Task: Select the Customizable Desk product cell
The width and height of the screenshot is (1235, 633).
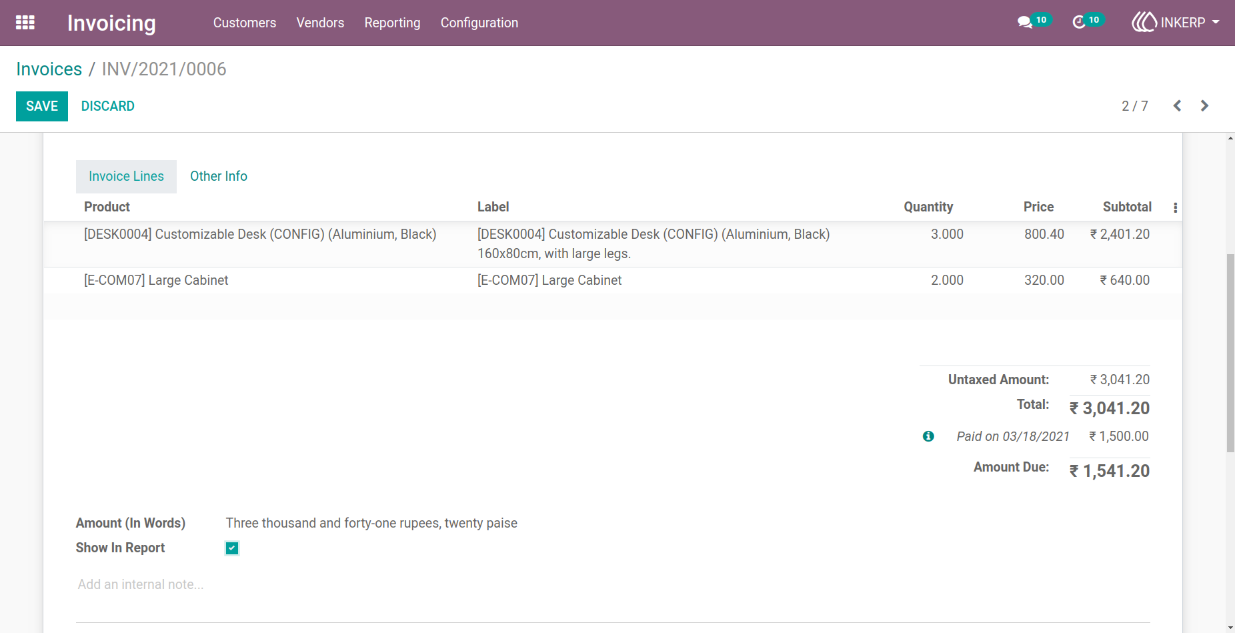Action: point(260,235)
